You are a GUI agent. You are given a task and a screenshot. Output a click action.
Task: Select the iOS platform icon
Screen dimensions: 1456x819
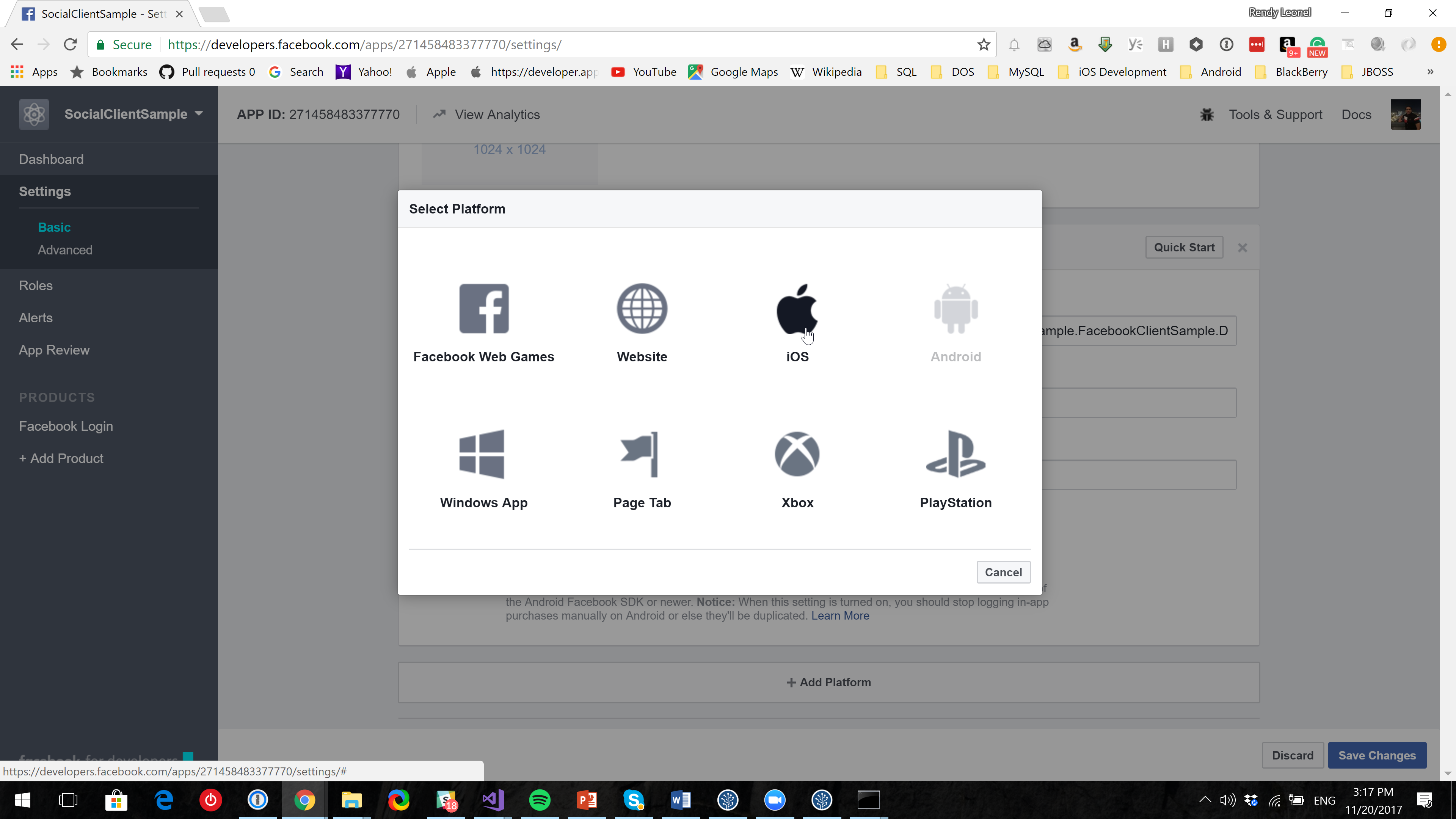coord(797,309)
